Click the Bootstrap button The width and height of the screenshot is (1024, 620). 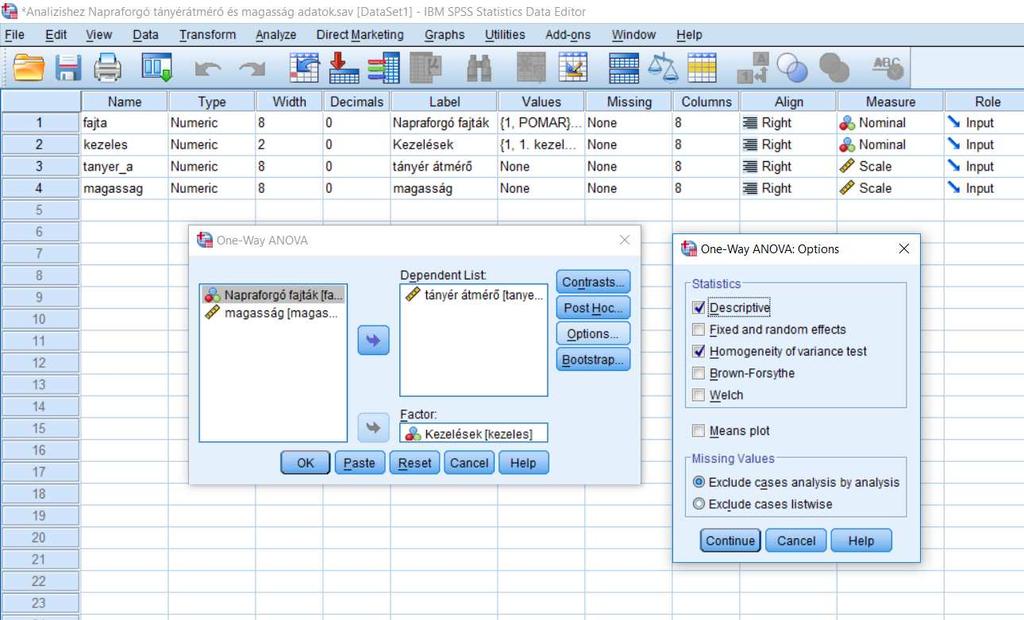593,359
